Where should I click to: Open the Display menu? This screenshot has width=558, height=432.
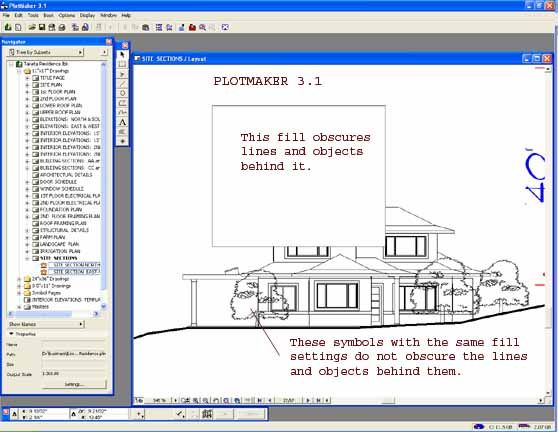click(x=87, y=15)
